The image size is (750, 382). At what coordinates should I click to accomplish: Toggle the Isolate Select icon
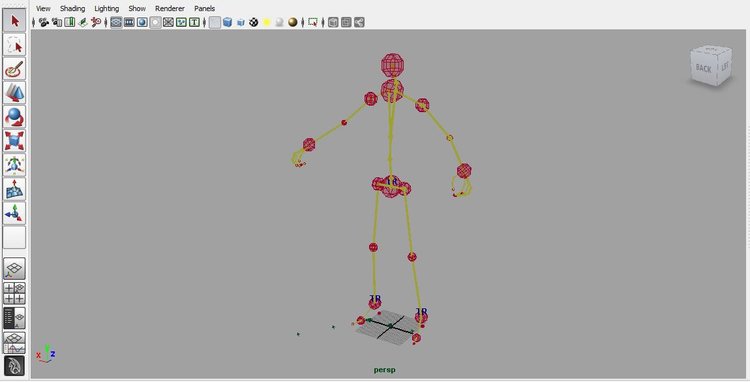pos(313,22)
